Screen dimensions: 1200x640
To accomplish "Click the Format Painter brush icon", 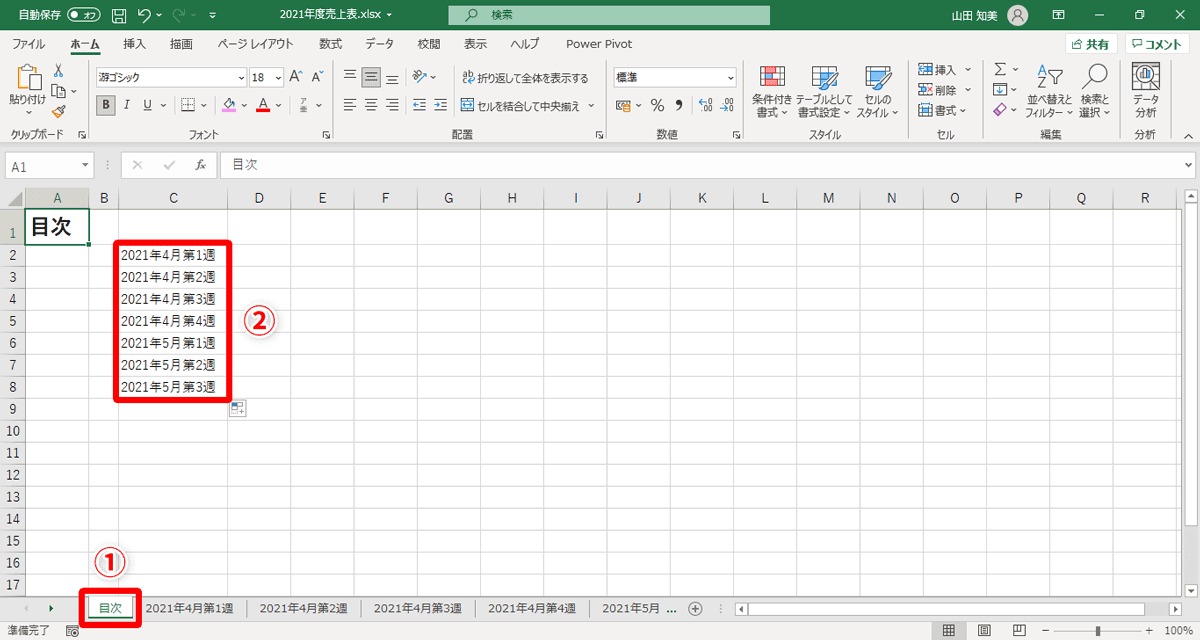I will 58,111.
